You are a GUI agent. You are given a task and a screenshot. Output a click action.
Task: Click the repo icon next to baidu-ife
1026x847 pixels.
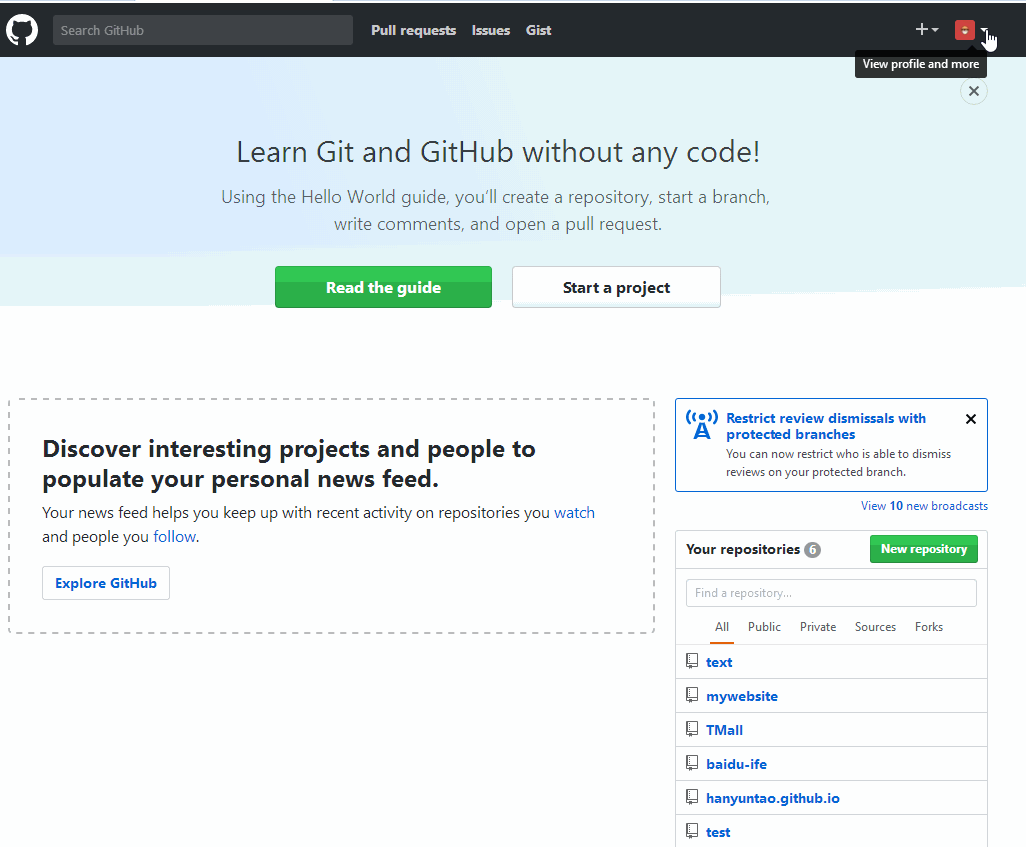tap(692, 763)
